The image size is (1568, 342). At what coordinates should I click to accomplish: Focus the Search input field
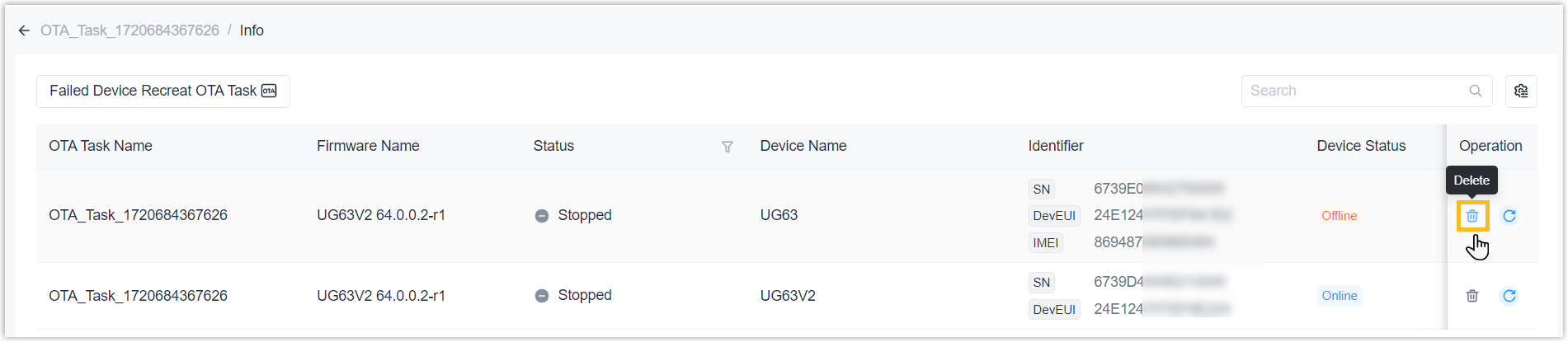1354,91
